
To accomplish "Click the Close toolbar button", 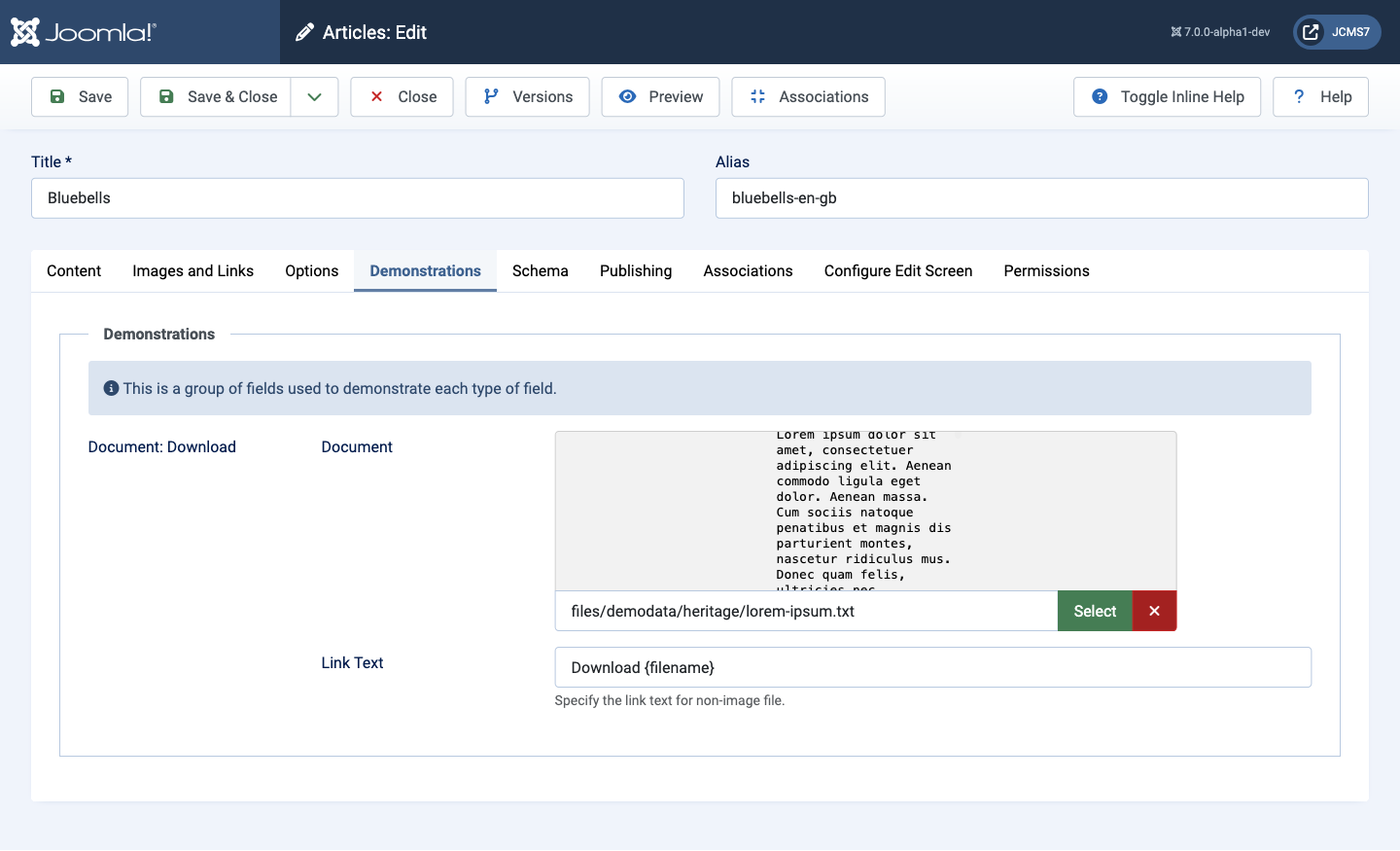I will pyautogui.click(x=402, y=96).
